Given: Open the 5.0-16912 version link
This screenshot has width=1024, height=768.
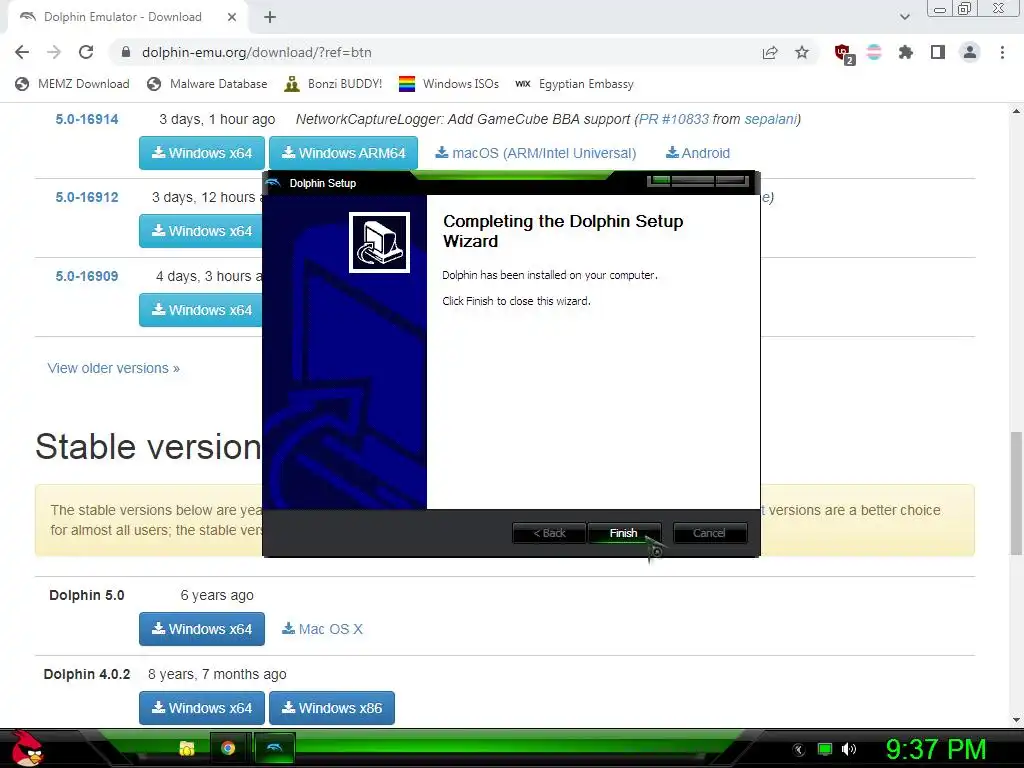Looking at the screenshot, I should point(87,197).
